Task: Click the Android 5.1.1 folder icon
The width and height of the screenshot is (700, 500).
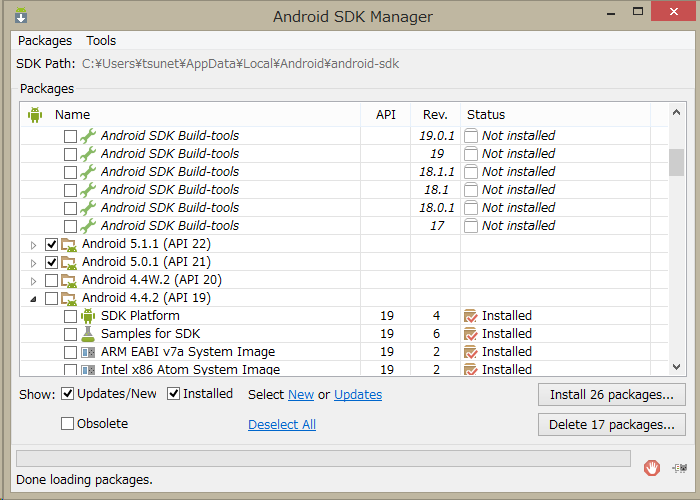Action: [69, 244]
